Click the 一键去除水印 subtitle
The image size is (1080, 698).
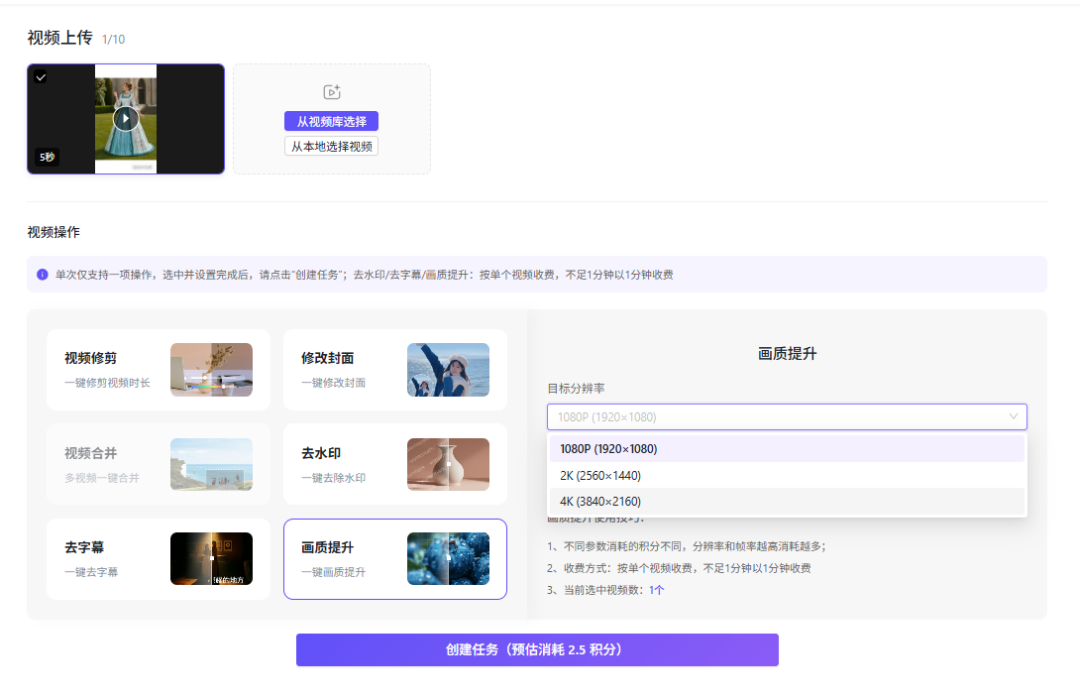pyautogui.click(x=333, y=478)
